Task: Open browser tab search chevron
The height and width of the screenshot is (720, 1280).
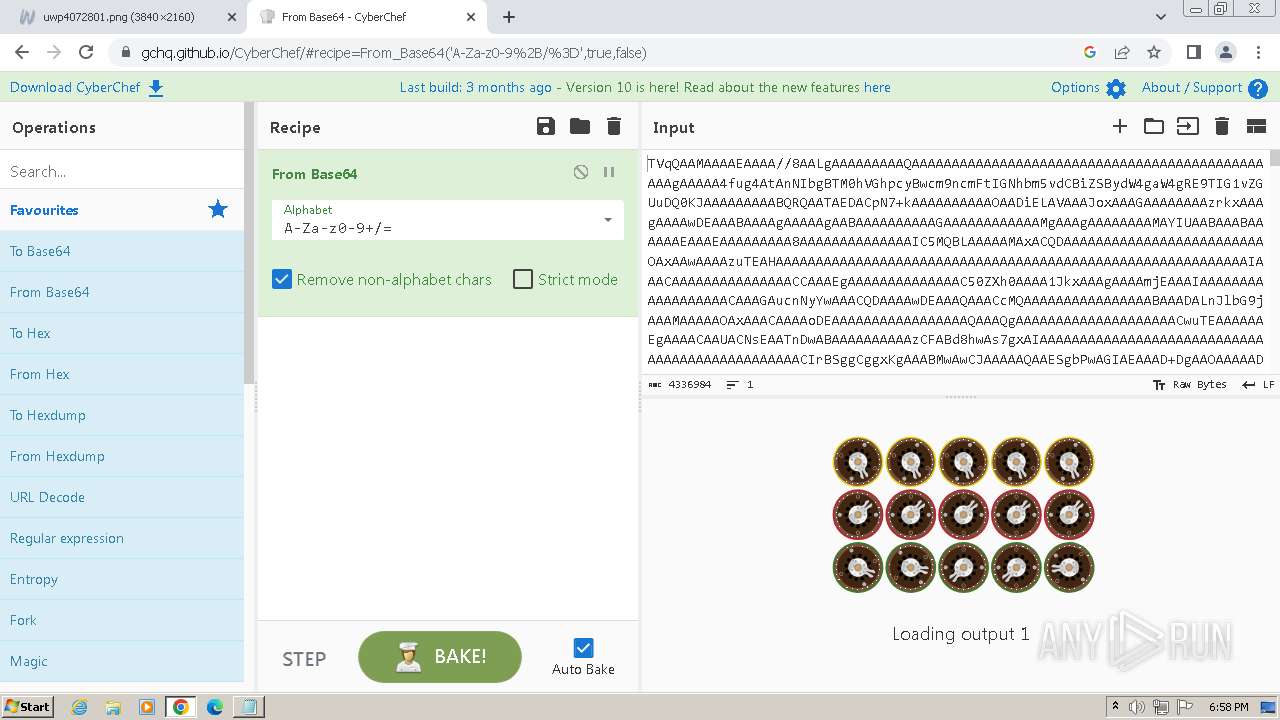Action: [1161, 17]
